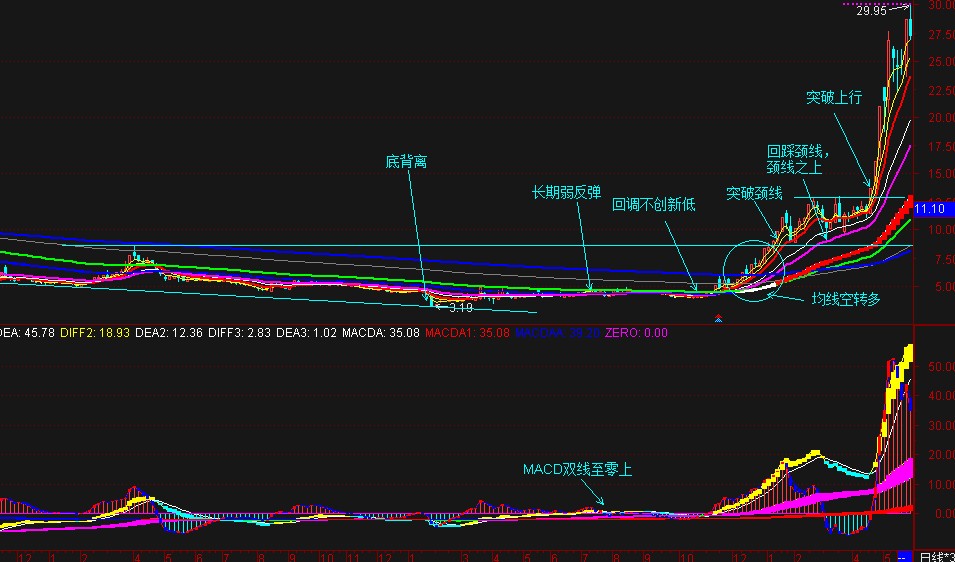
Task: Select the 突破颈线 annotation text
Action: click(x=754, y=193)
